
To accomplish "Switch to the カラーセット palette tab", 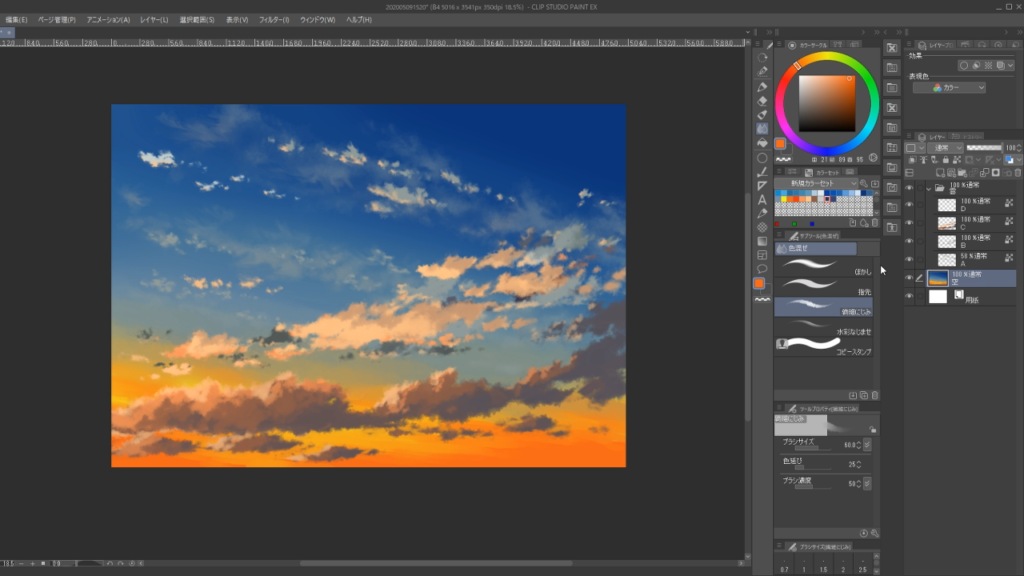I will (x=823, y=172).
